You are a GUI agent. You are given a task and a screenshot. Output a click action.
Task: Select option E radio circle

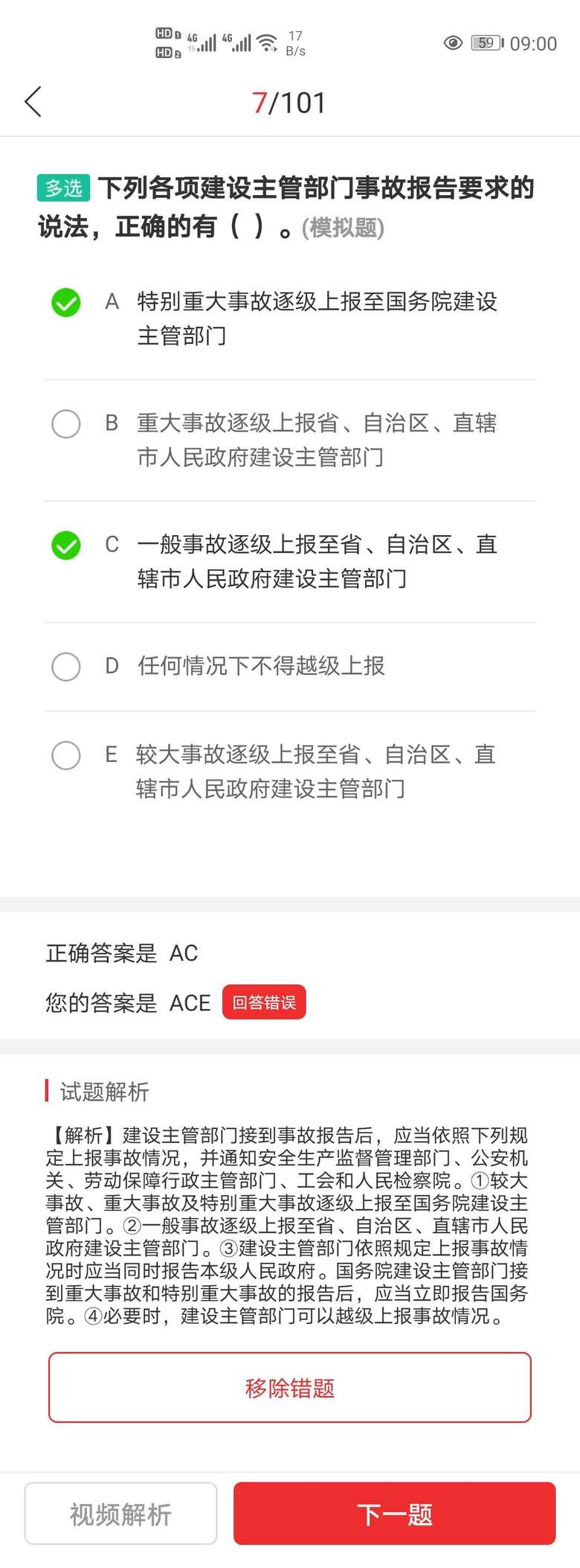[x=66, y=755]
